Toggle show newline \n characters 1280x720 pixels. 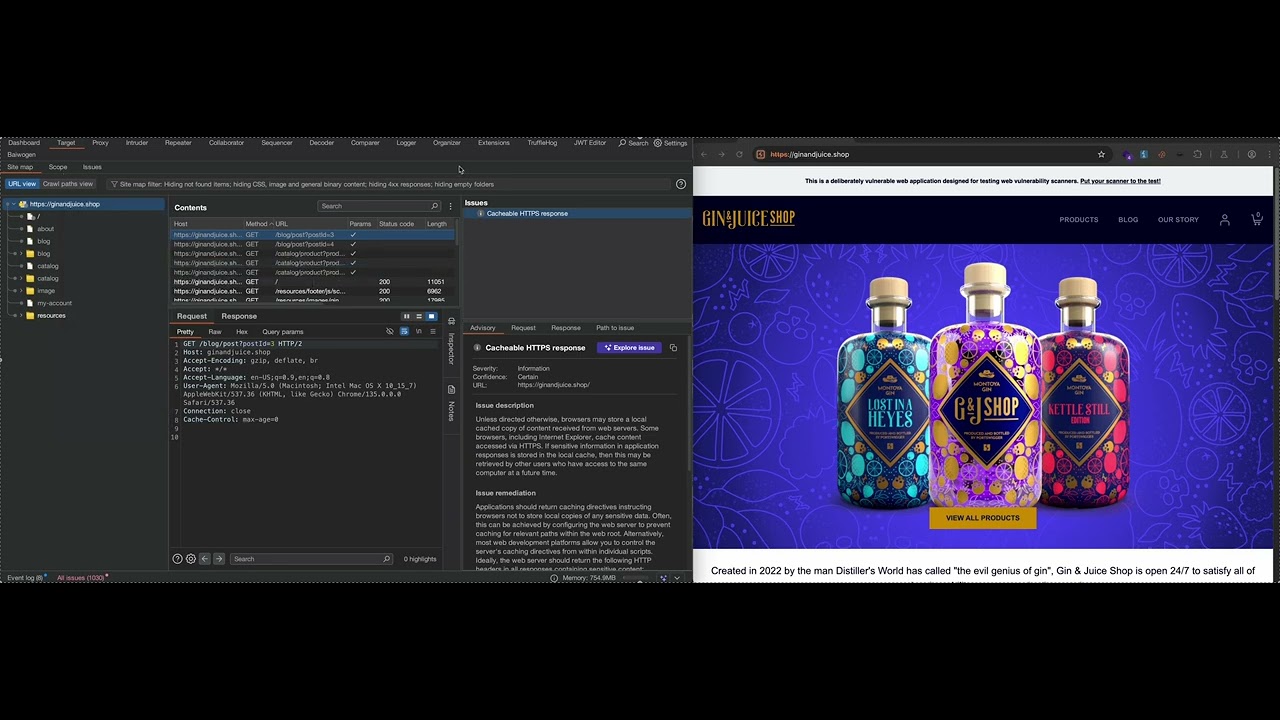pyautogui.click(x=418, y=331)
